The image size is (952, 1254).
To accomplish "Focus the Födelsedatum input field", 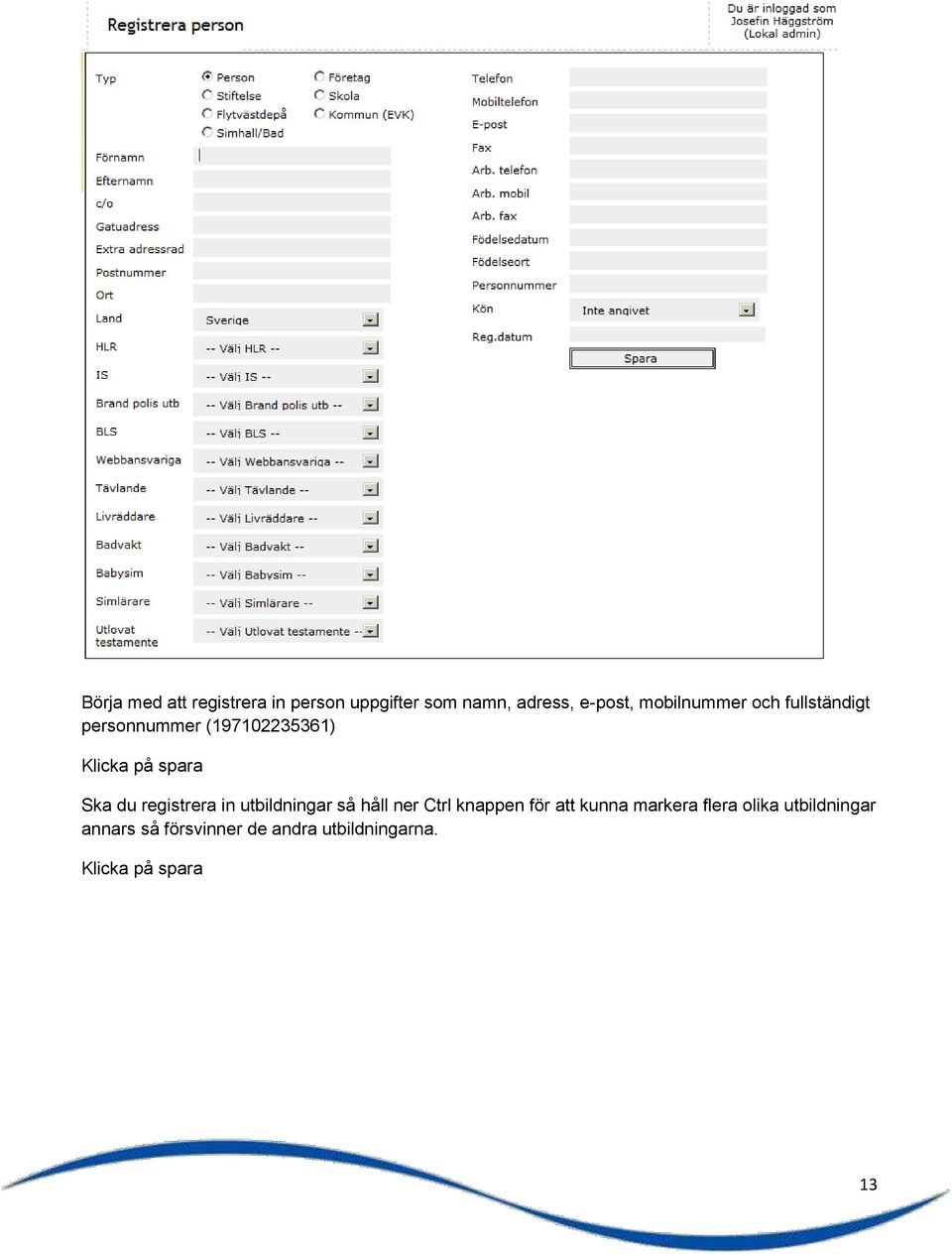I will tap(668, 238).
